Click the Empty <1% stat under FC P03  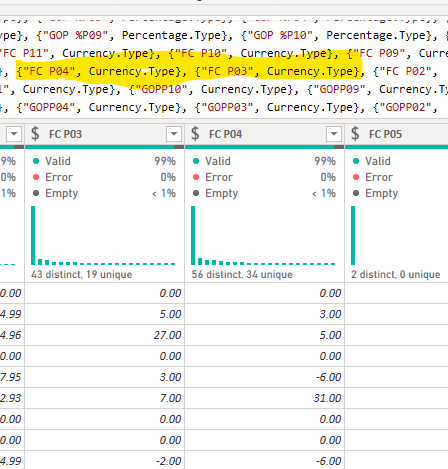point(104,193)
